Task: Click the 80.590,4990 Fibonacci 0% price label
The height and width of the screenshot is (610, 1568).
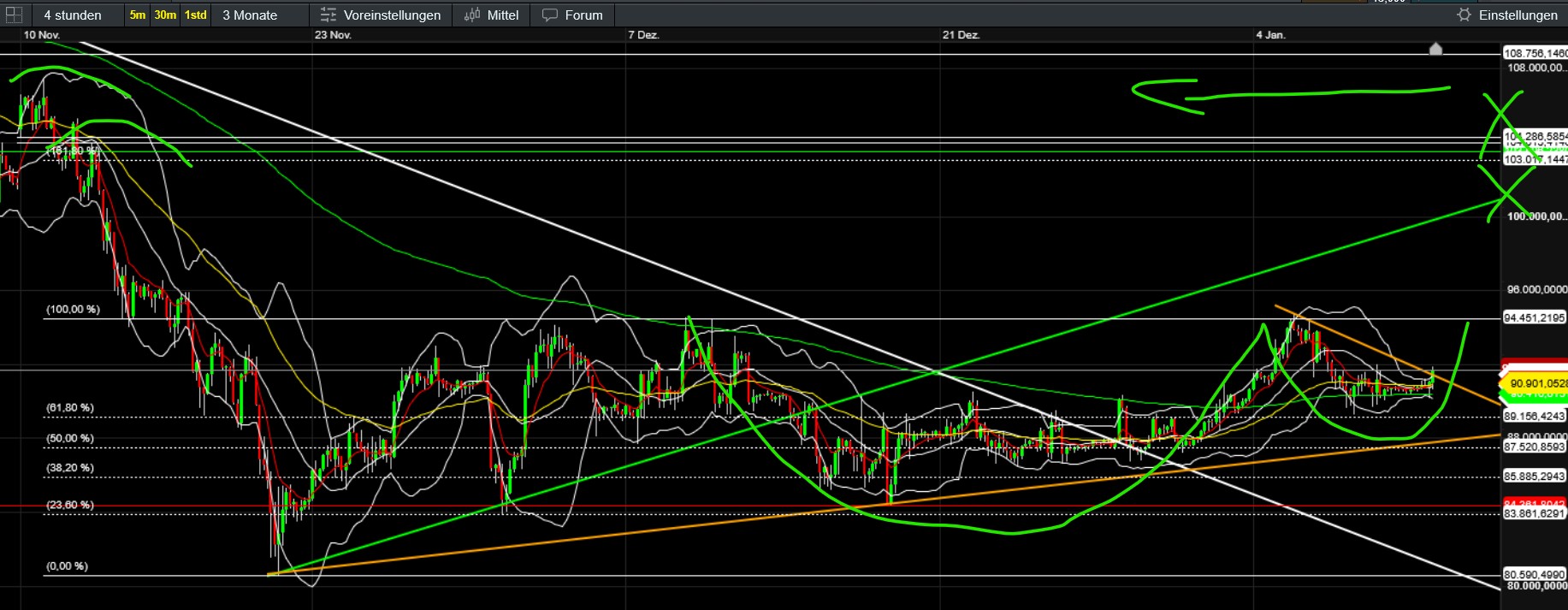Action: 1535,574
